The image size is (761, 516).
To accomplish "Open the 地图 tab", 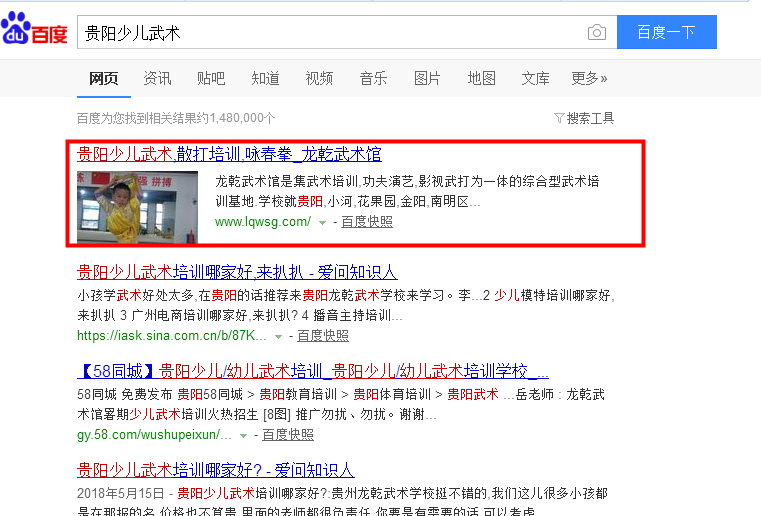I will click(481, 78).
